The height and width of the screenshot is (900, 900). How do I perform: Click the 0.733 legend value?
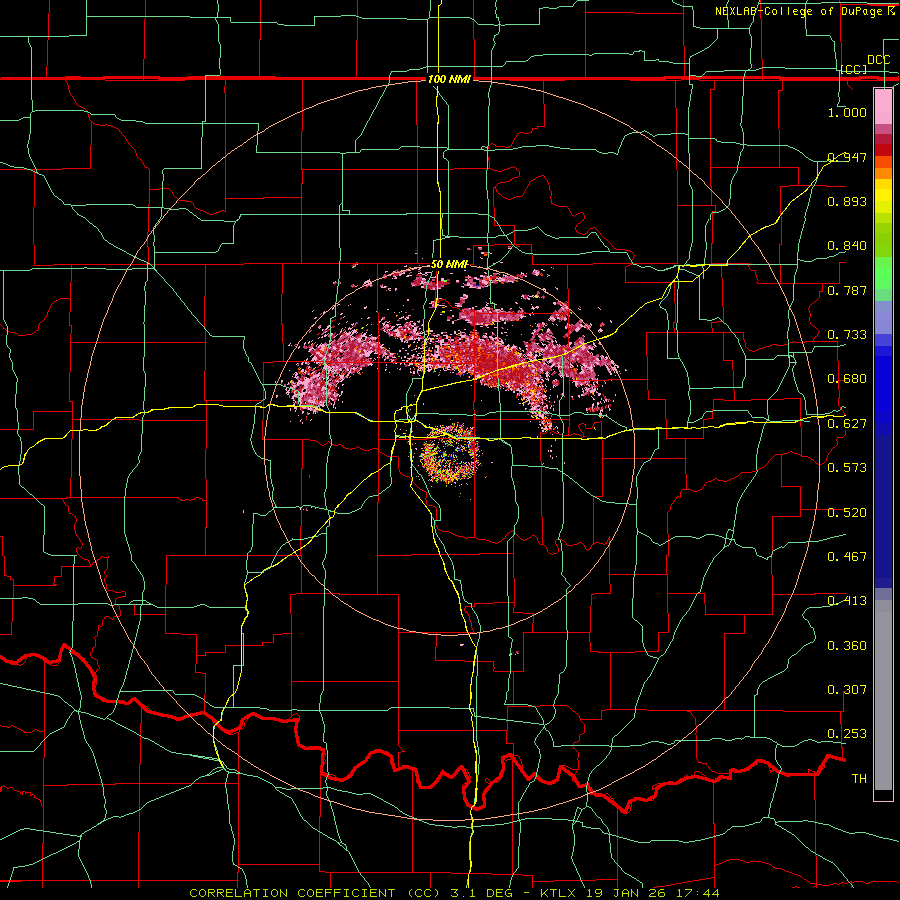pyautogui.click(x=847, y=335)
